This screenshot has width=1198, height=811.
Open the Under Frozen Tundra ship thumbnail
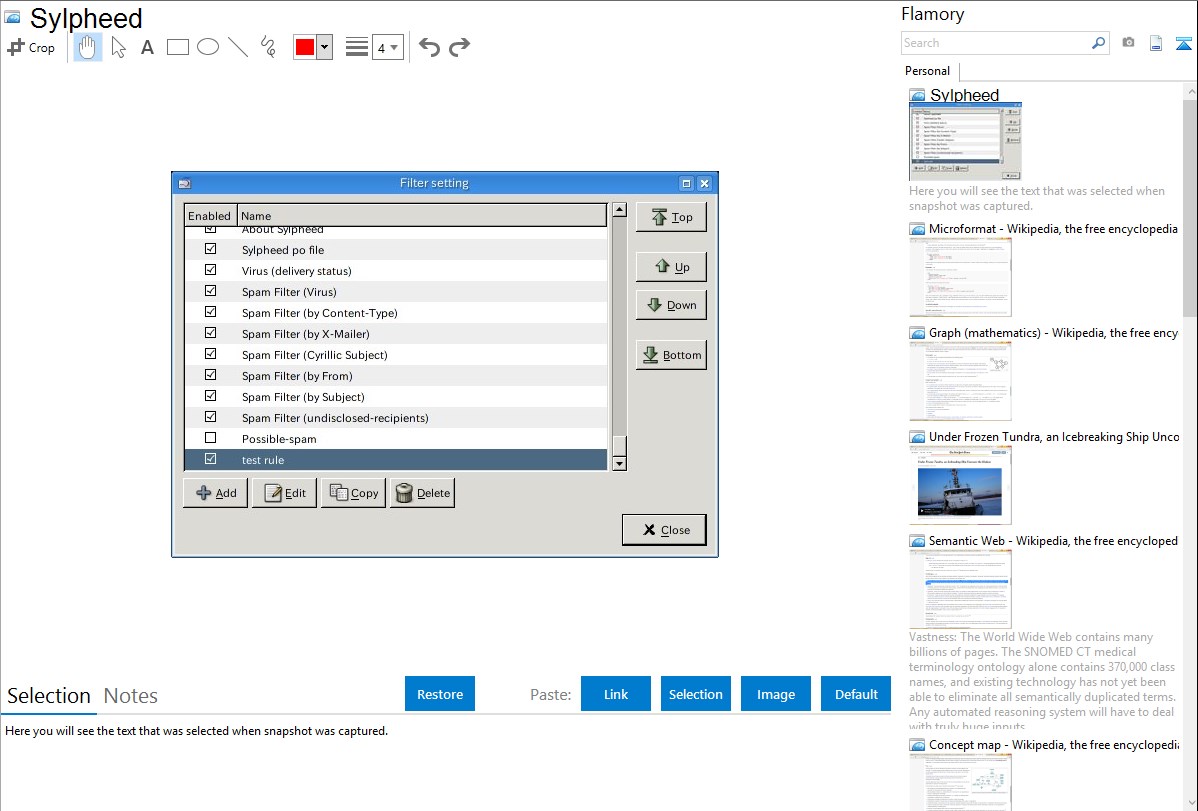960,485
